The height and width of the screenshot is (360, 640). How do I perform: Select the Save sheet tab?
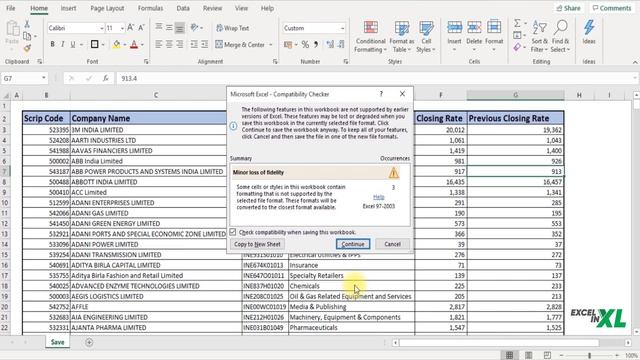58,342
